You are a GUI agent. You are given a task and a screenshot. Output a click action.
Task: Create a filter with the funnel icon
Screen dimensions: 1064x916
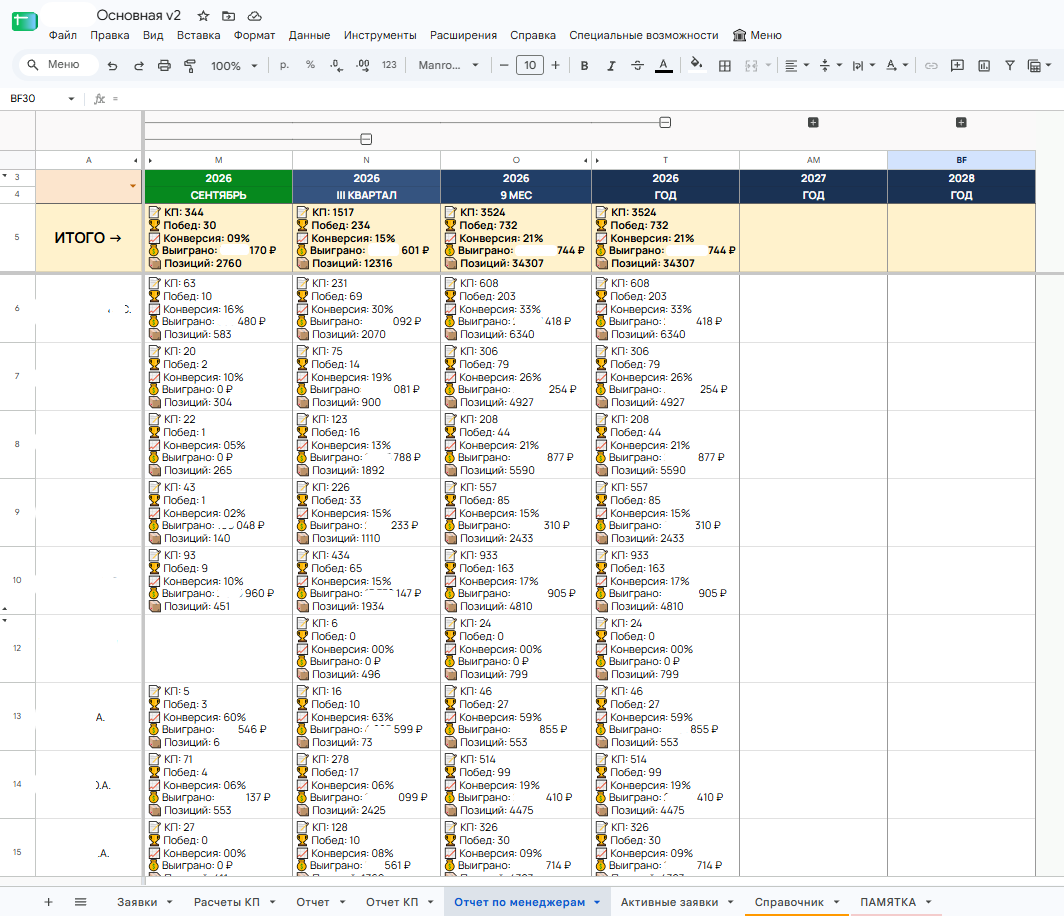(1010, 65)
